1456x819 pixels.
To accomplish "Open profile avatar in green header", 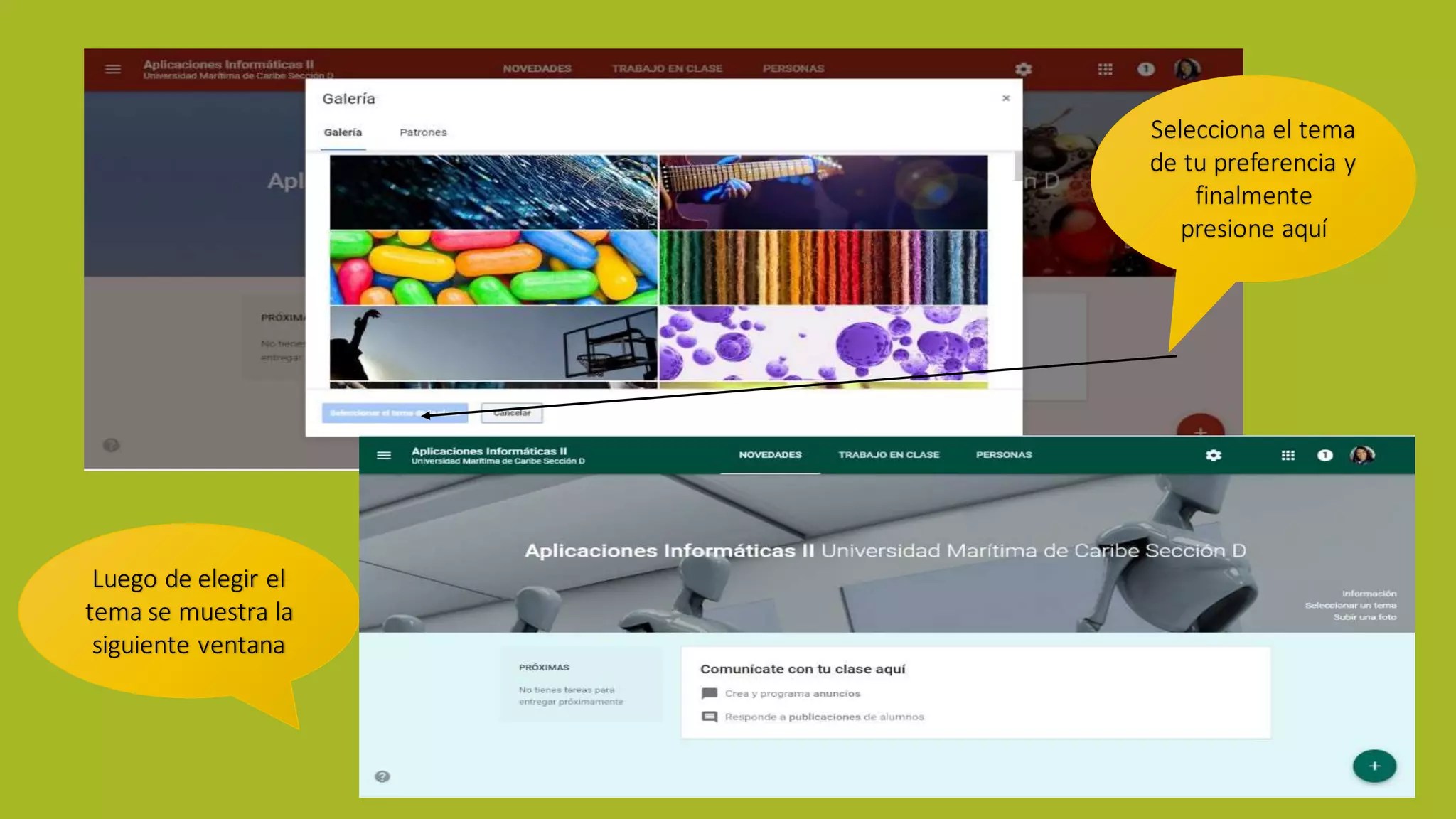I will 1362,455.
